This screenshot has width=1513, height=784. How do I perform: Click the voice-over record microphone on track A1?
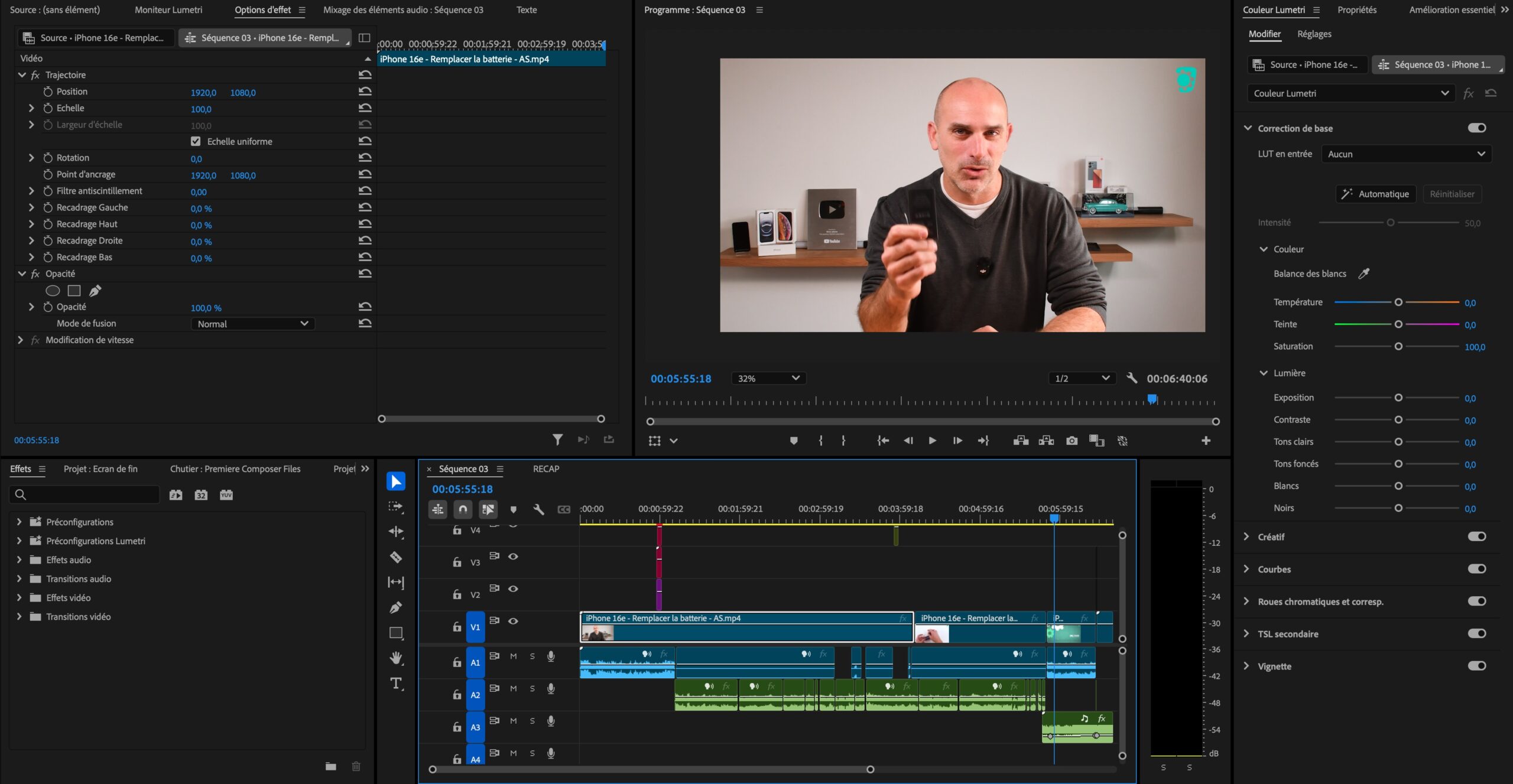pyautogui.click(x=551, y=656)
